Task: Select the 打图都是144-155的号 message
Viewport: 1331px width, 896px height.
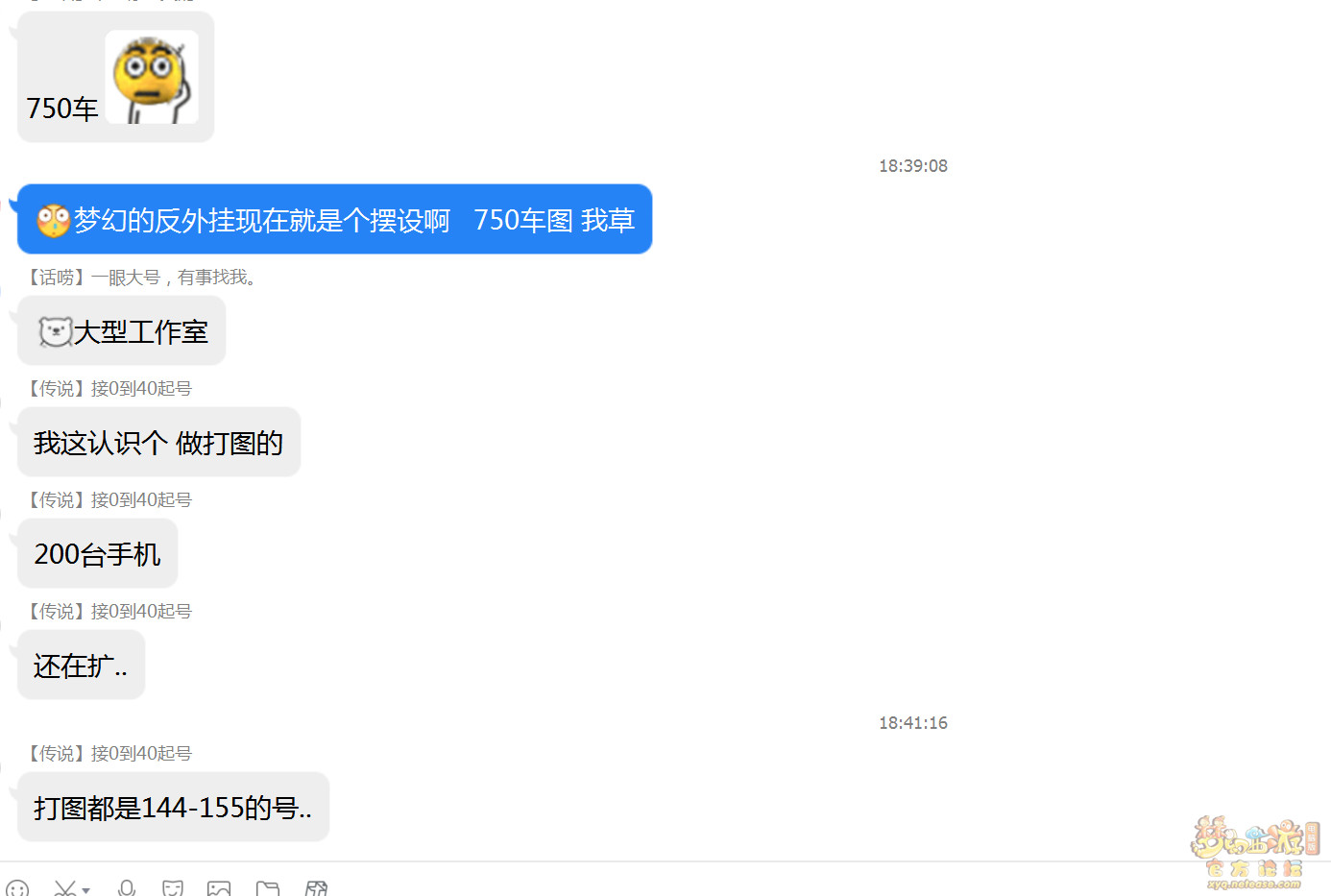Action: tap(174, 808)
